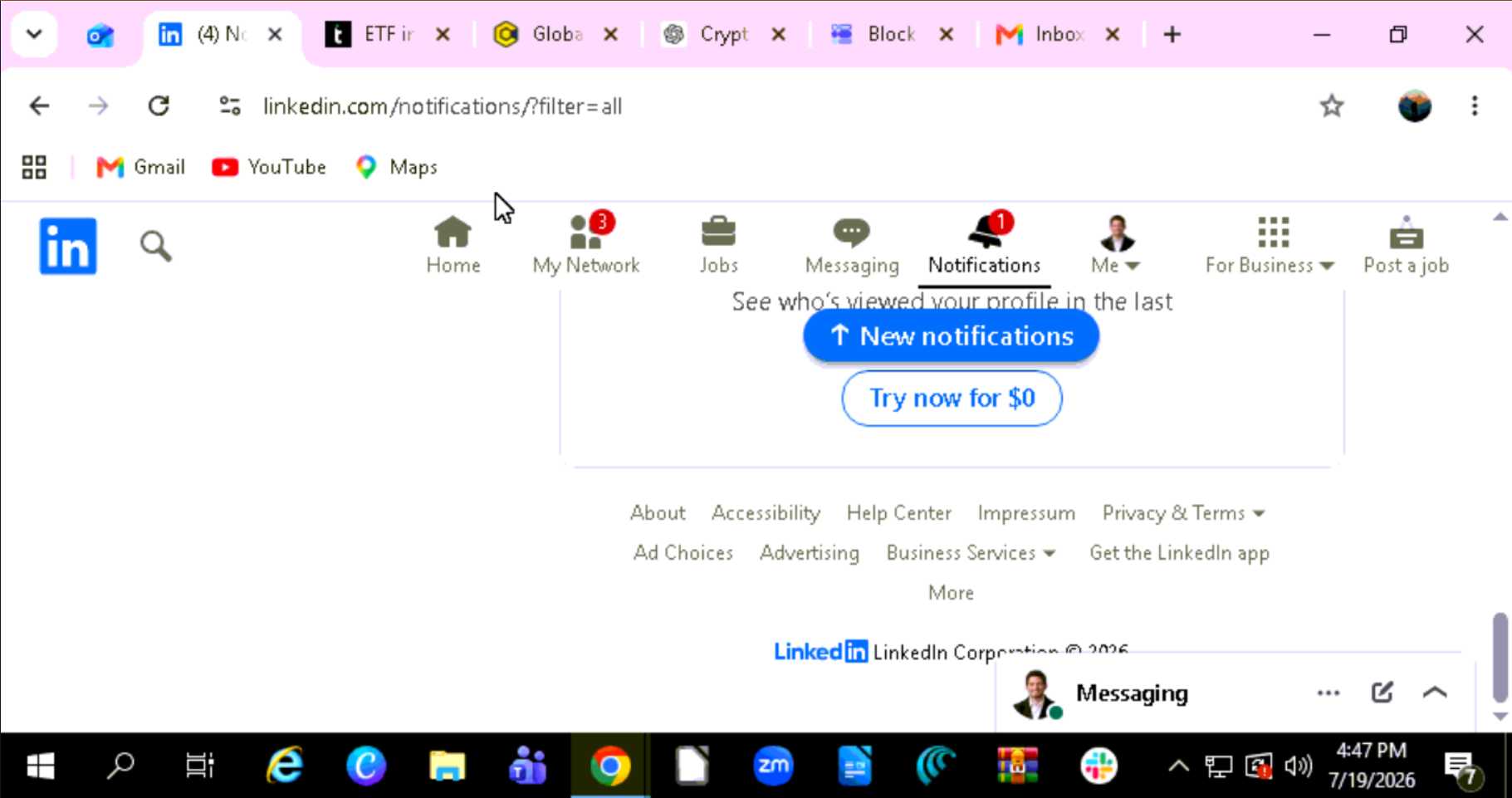The width and height of the screenshot is (1512, 798).
Task: Launch Internet Explorer from taskbar
Action: (x=284, y=766)
